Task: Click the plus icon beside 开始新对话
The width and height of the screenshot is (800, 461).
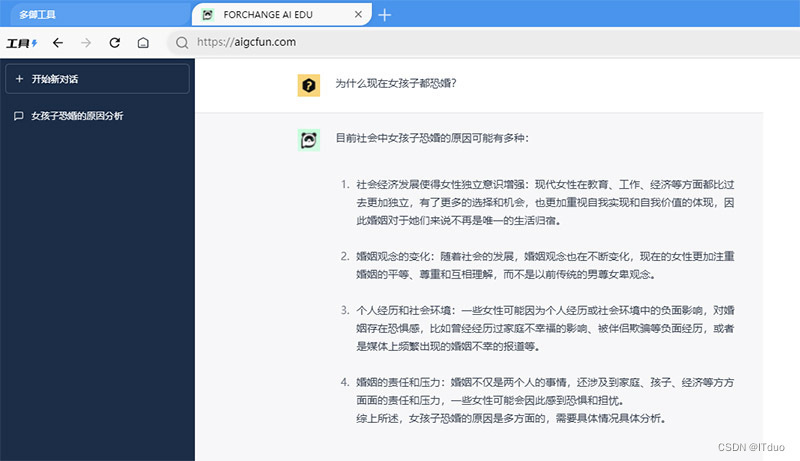Action: coord(19,79)
